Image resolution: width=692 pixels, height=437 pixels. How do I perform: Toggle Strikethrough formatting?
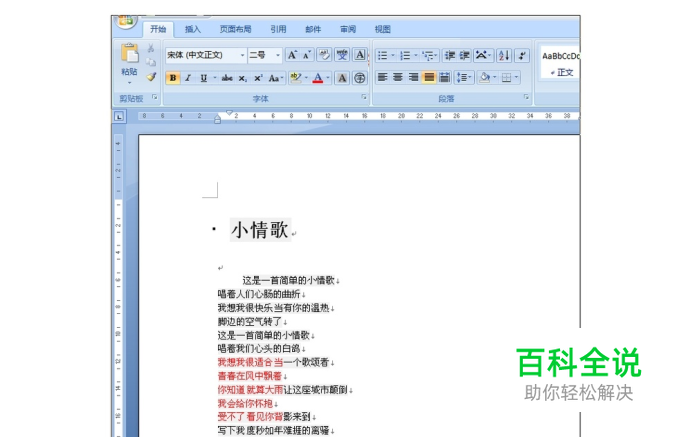pos(227,78)
